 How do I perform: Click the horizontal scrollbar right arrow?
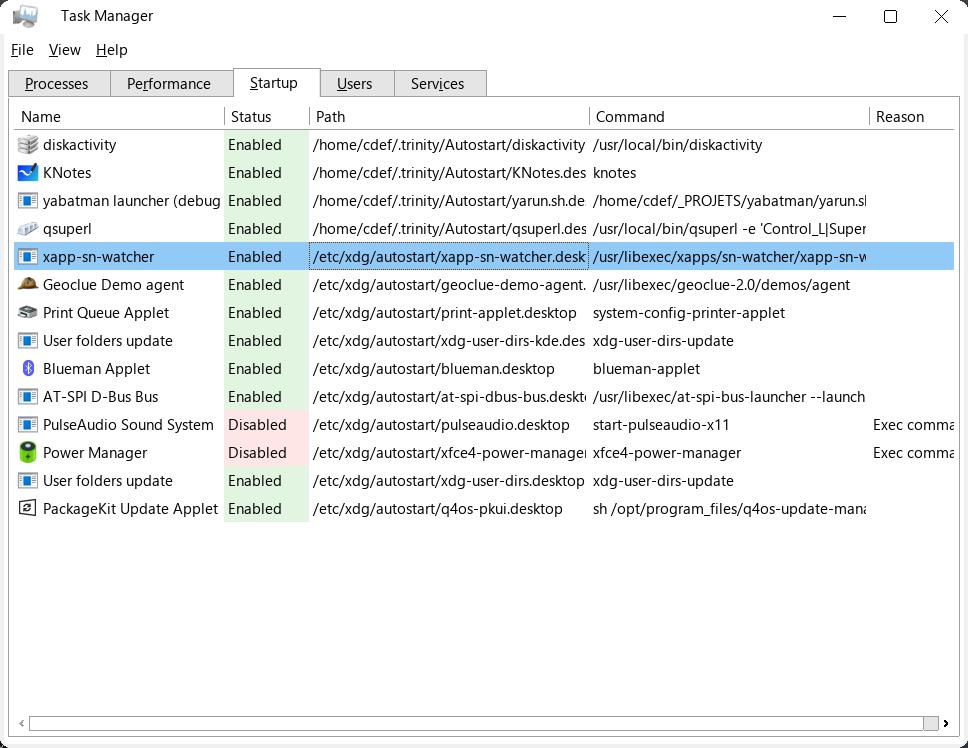(946, 723)
